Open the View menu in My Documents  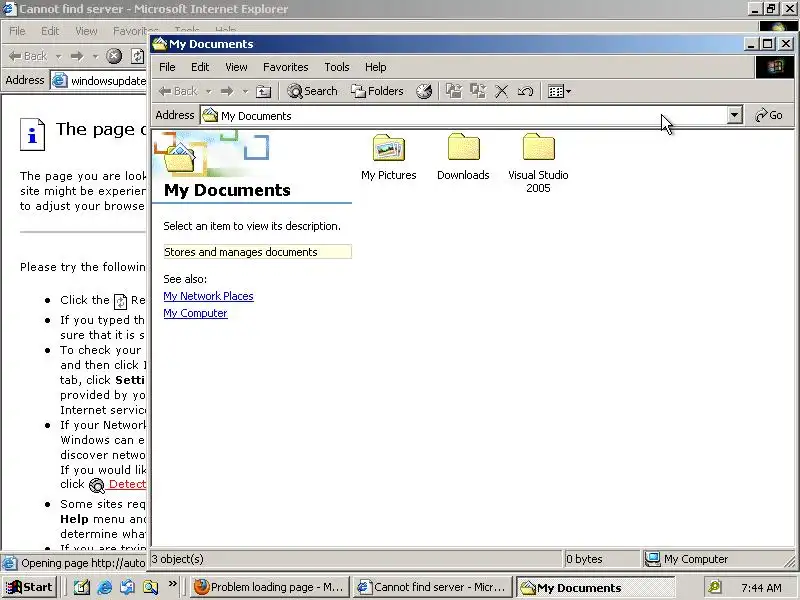tap(236, 67)
